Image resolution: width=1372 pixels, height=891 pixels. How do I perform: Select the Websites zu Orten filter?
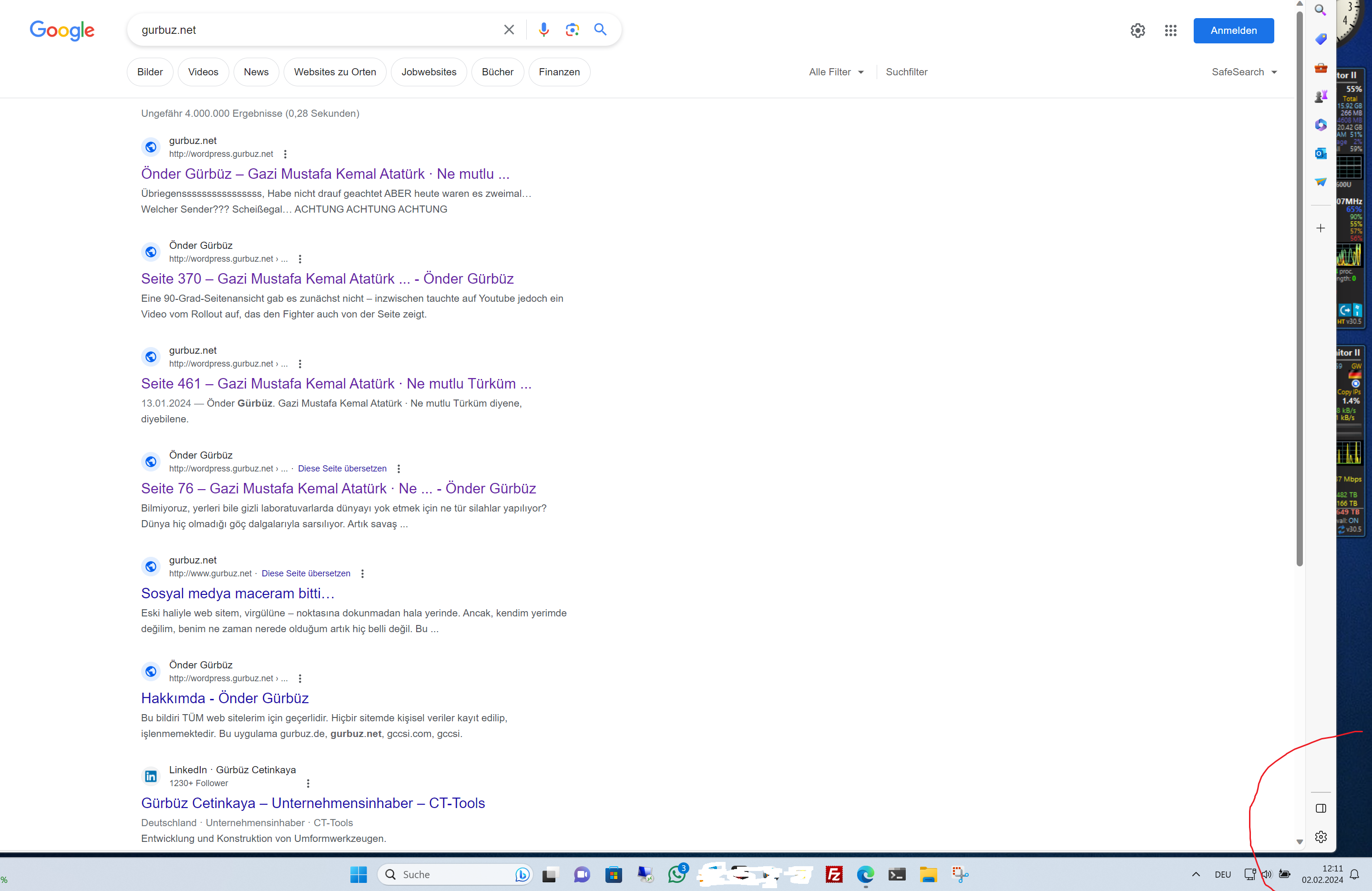[x=335, y=72]
